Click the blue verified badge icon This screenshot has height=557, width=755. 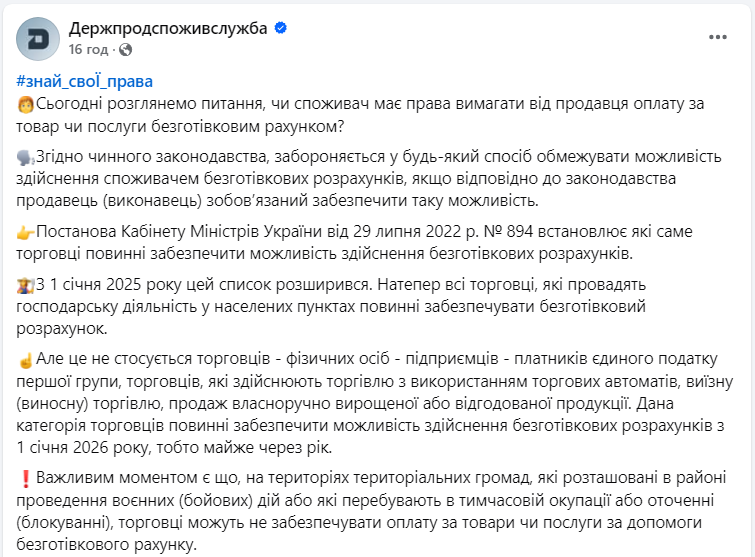tap(282, 28)
